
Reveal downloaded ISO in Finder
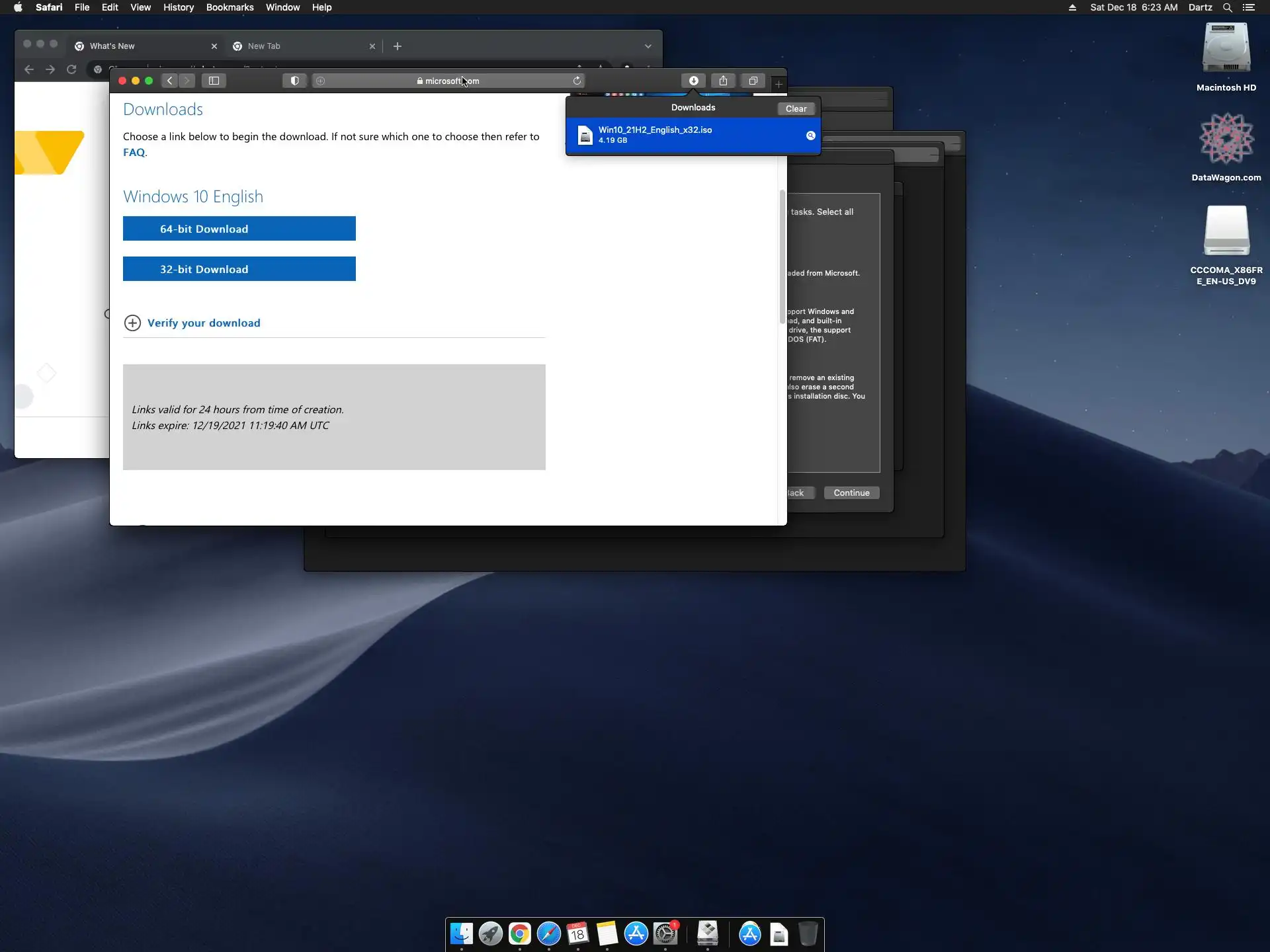pyautogui.click(x=810, y=136)
